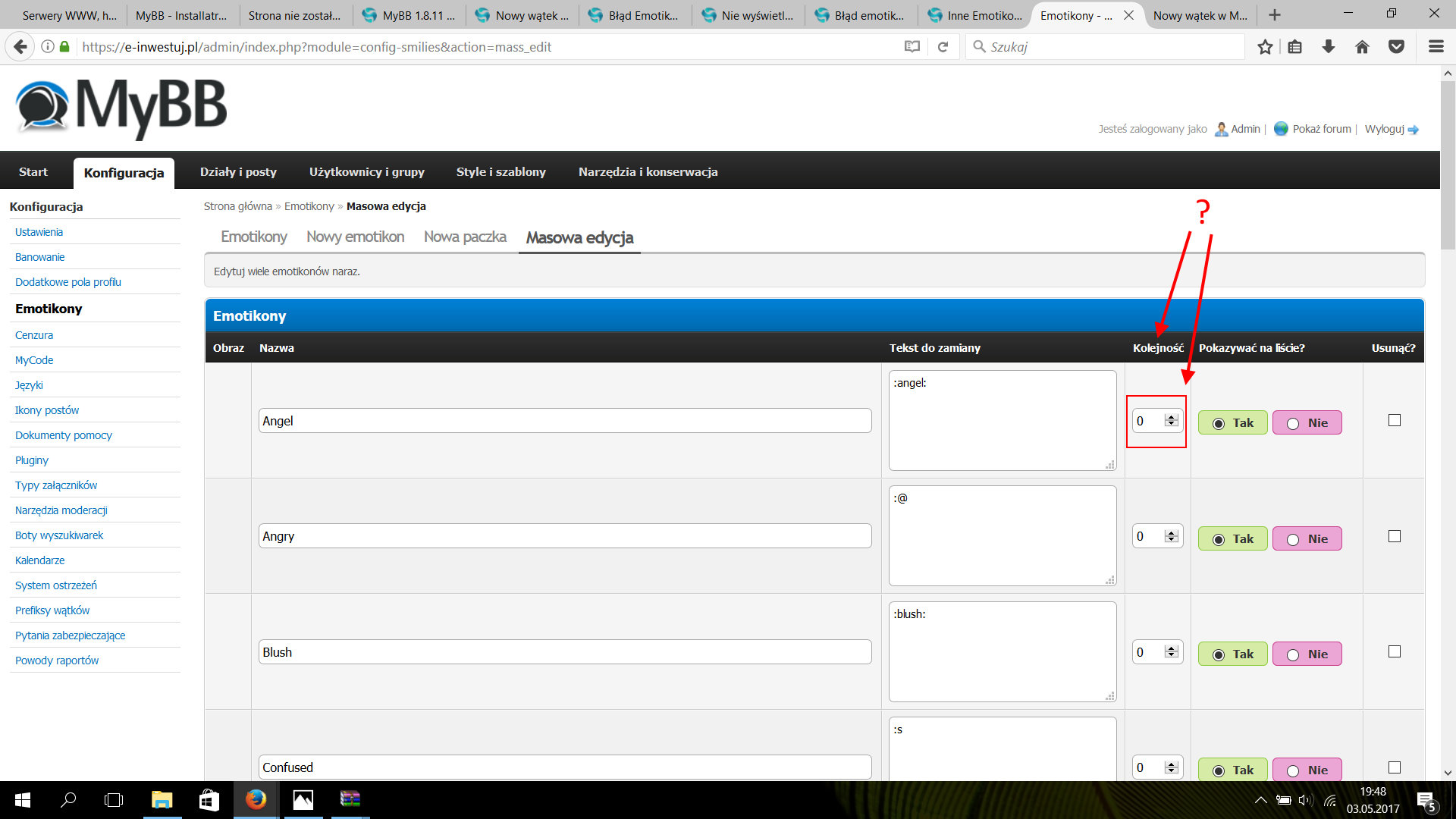The height and width of the screenshot is (819, 1456).
Task: Decrease Kolejność spinner for the Angry row
Action: (1172, 540)
